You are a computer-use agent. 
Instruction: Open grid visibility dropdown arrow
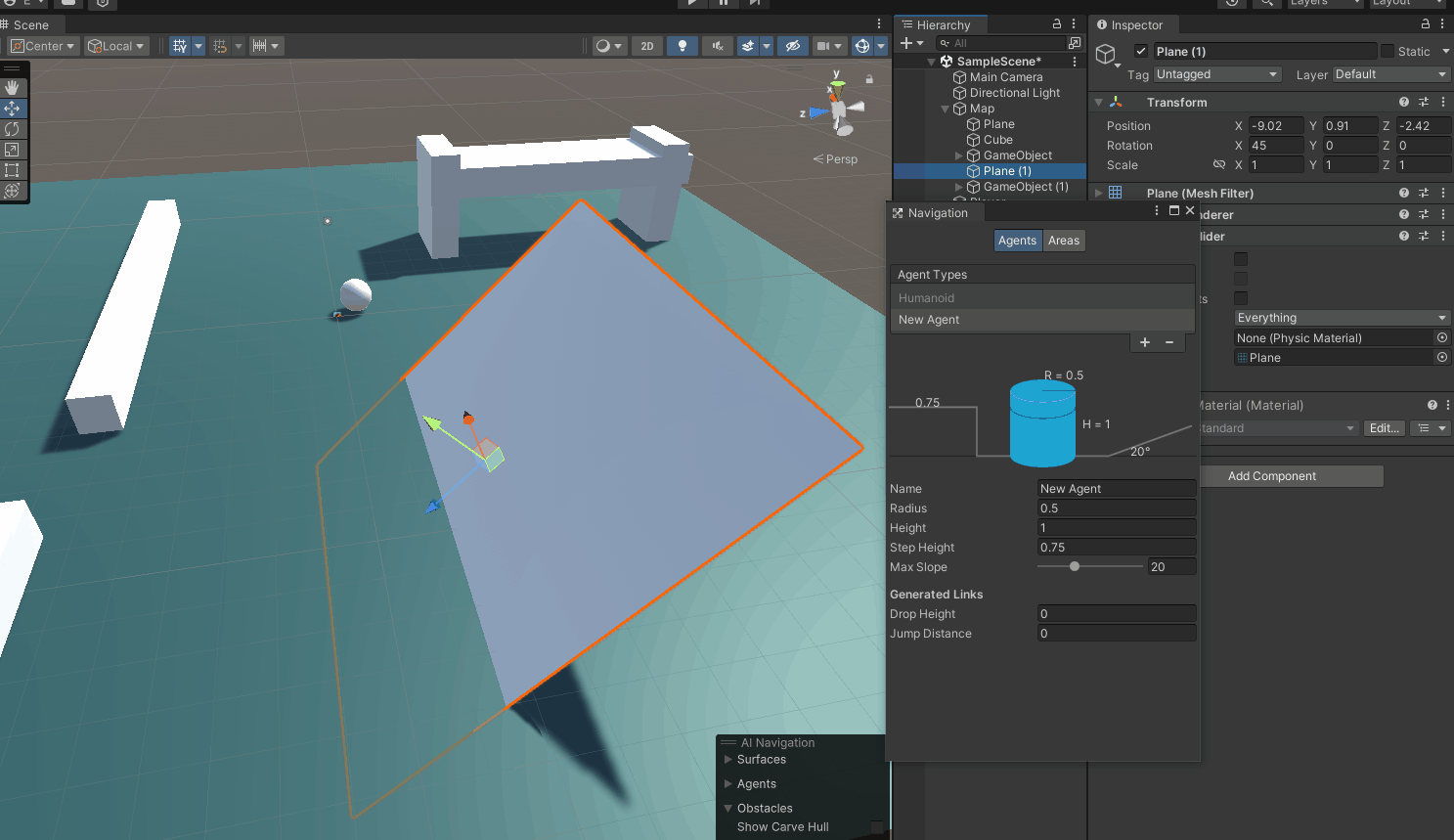coord(198,46)
